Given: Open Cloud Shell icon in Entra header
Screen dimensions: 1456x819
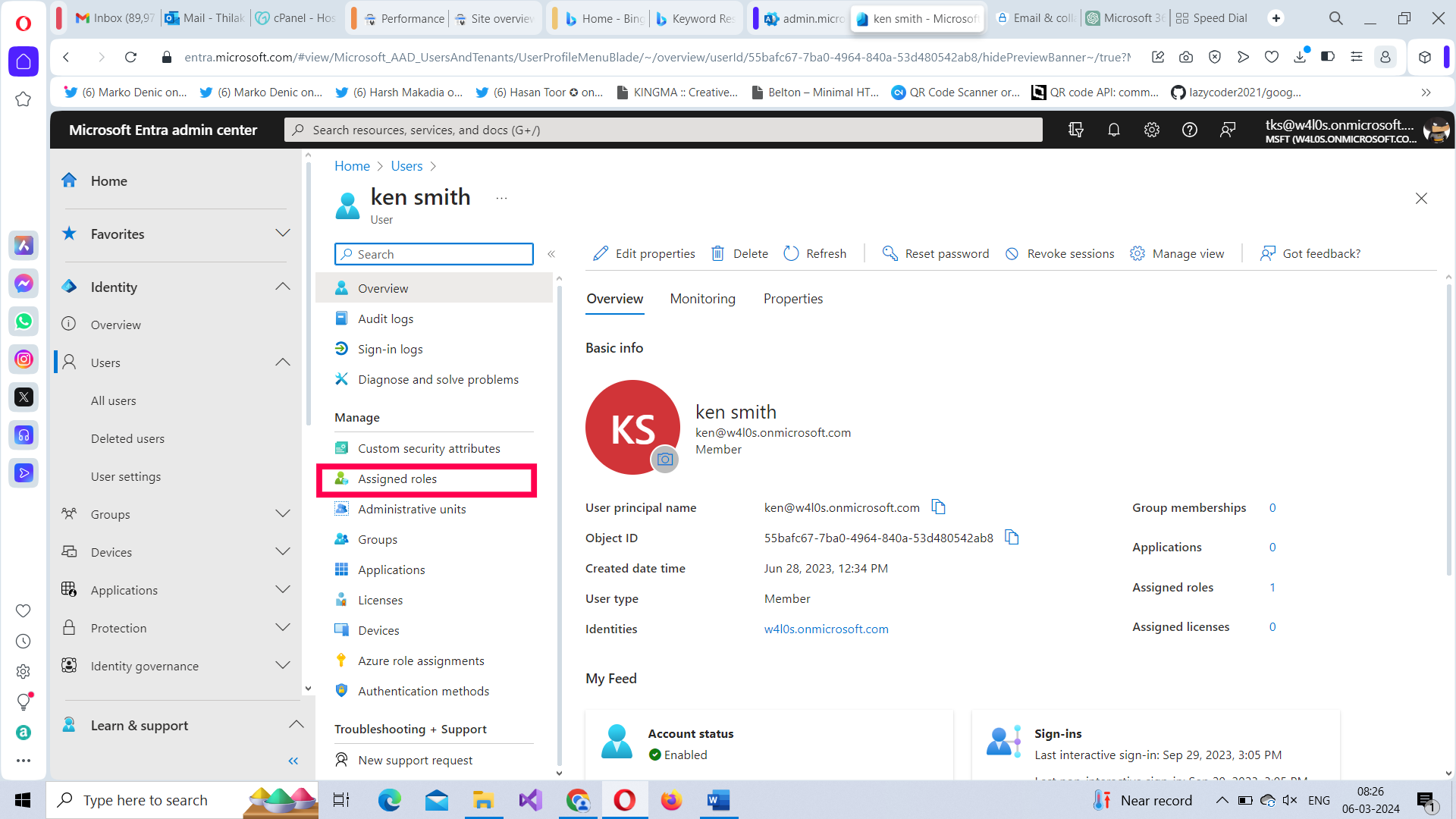Looking at the screenshot, I should [1075, 130].
